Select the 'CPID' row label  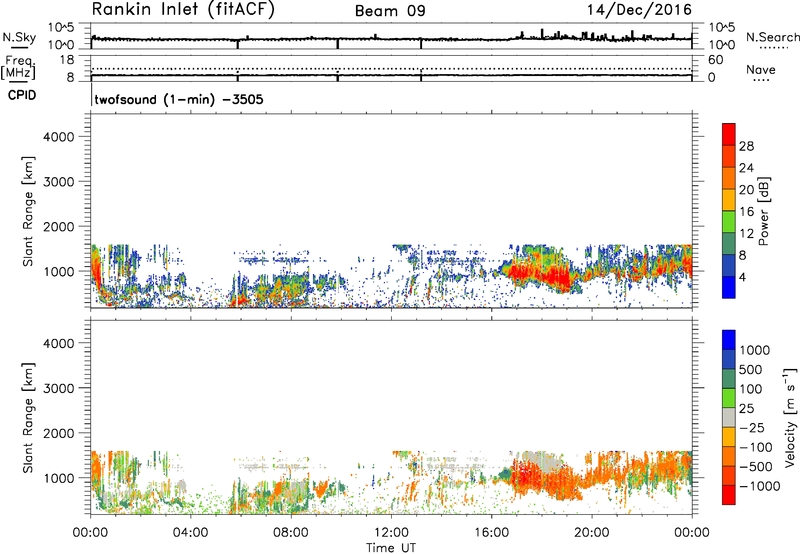tap(22, 95)
